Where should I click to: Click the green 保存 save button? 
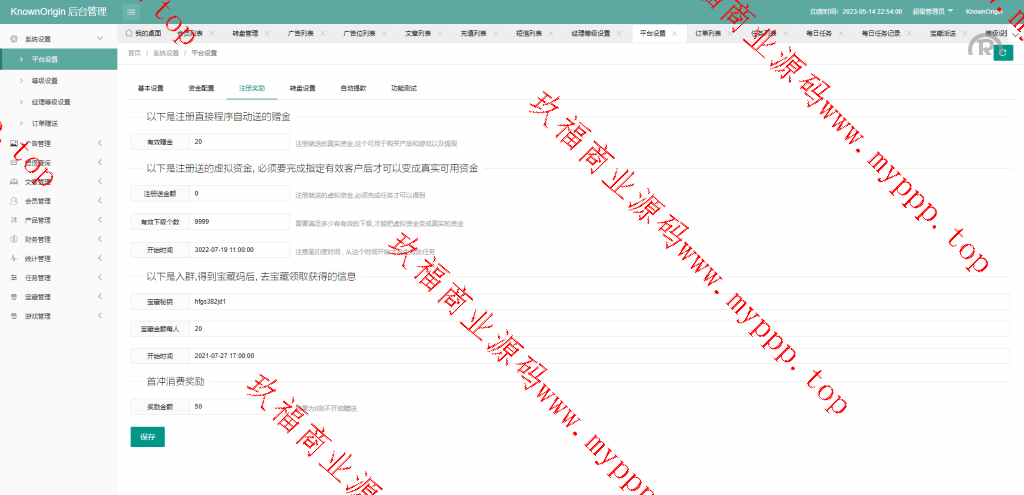tap(147, 437)
